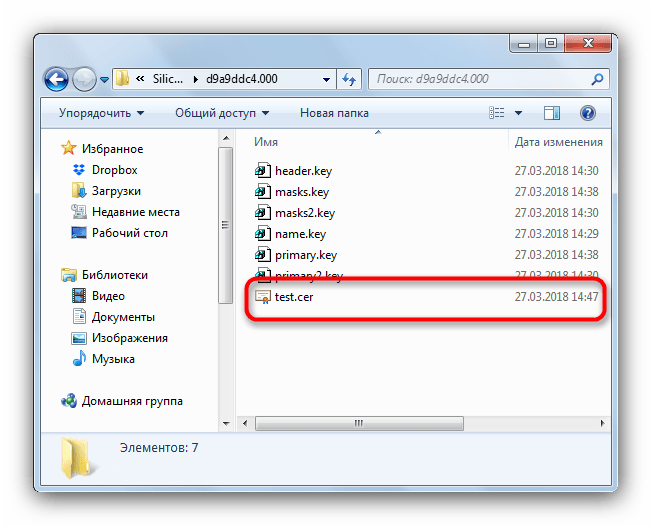Screen dimensions: 652x526
Task: Click the greyed Forward arrow button
Action: 84,79
